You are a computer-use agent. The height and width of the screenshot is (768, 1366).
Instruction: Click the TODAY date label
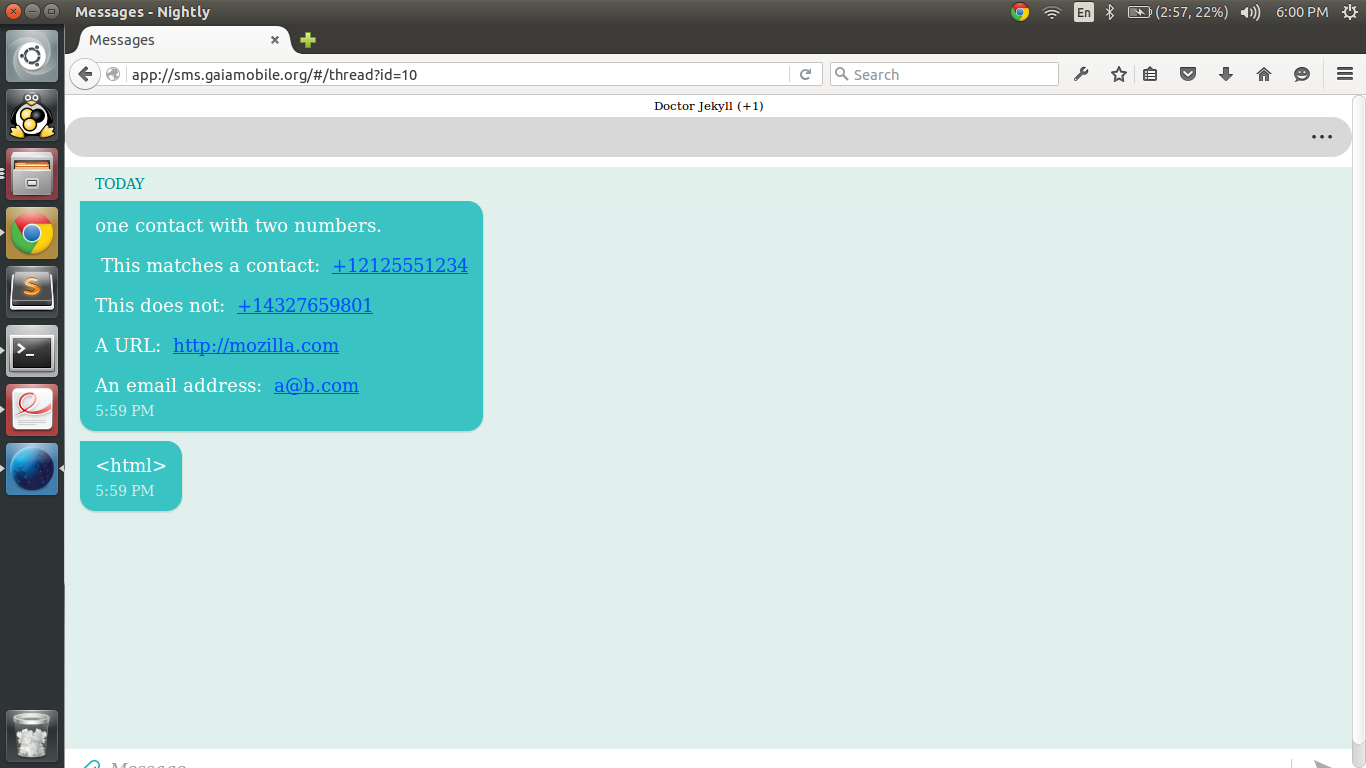120,184
